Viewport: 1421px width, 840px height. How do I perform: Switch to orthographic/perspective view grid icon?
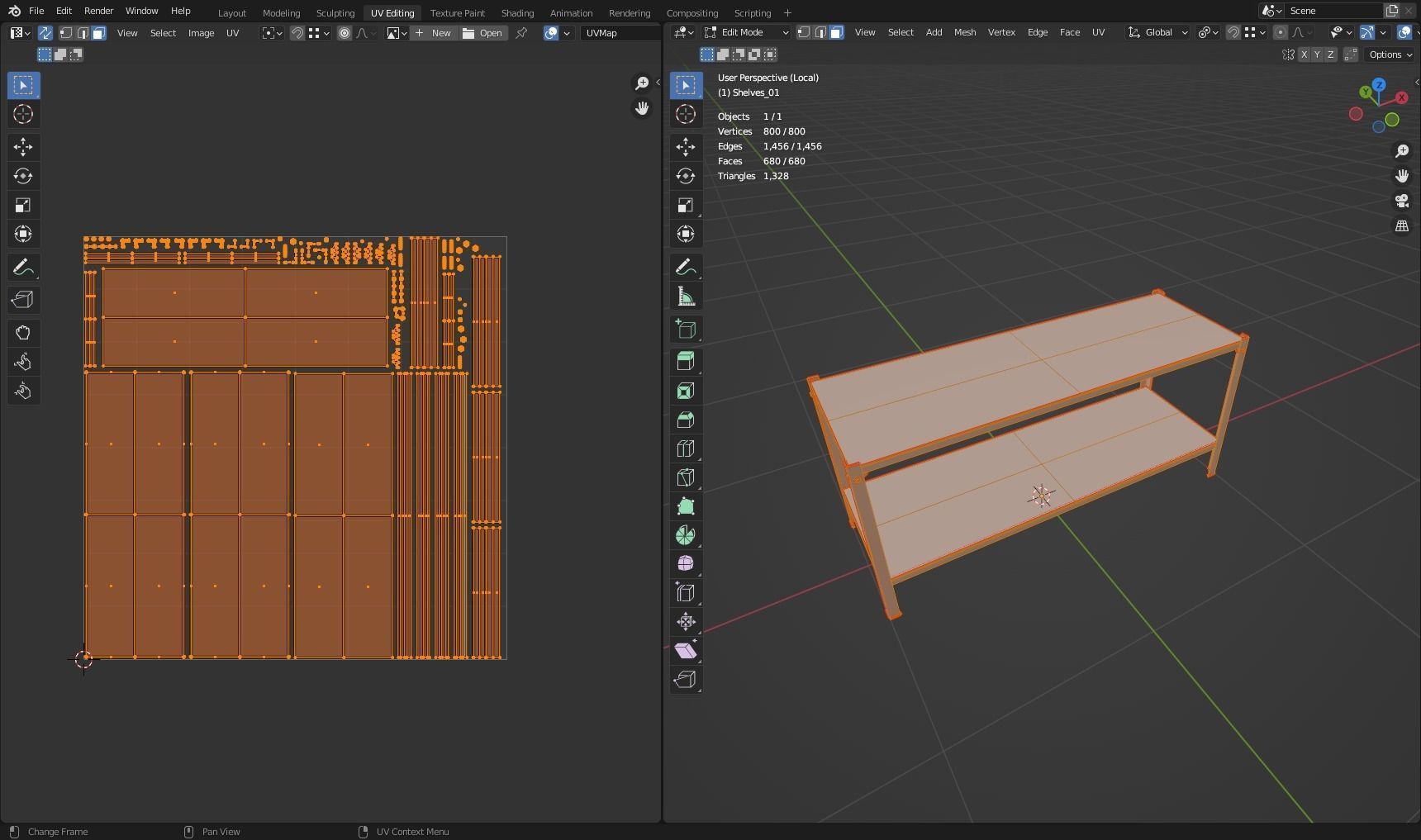[x=1402, y=226]
